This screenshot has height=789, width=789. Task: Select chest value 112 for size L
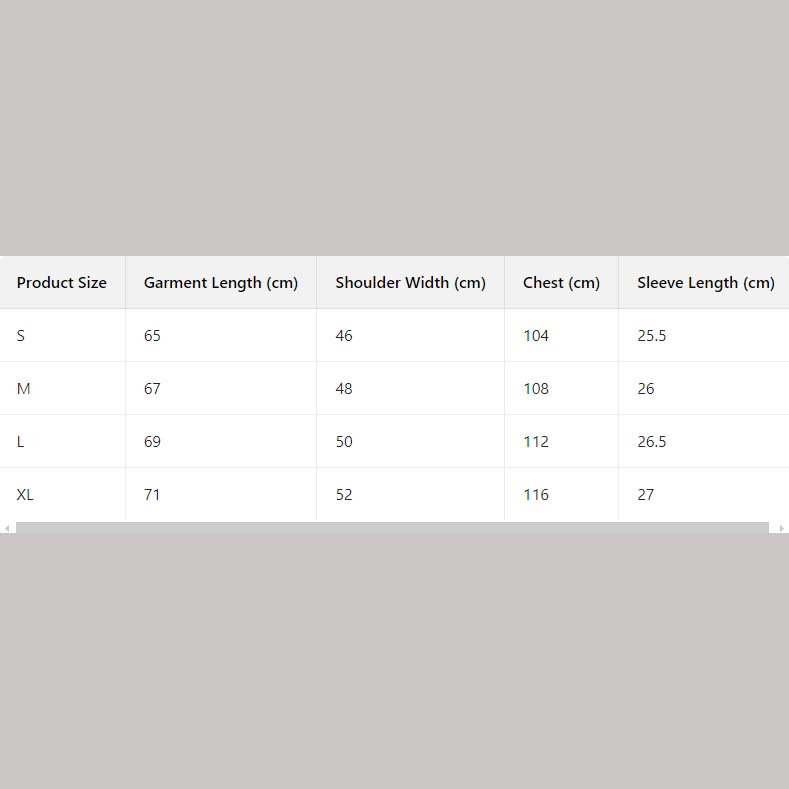[536, 442]
